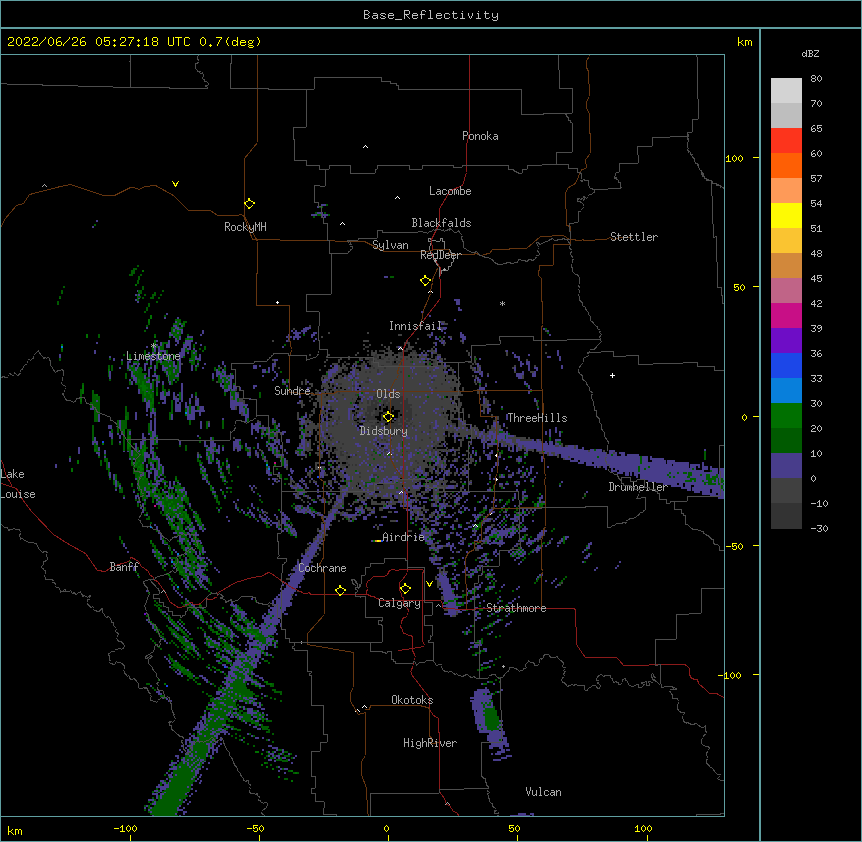The width and height of the screenshot is (862, 842).
Task: Click the Sundre town label
Action: [x=292, y=391]
